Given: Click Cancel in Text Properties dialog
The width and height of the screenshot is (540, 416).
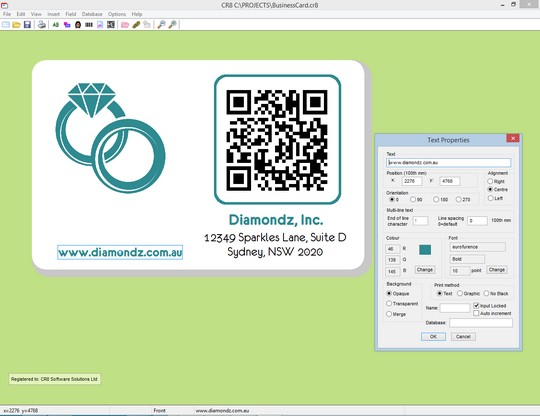Looking at the screenshot, I should tap(463, 336).
